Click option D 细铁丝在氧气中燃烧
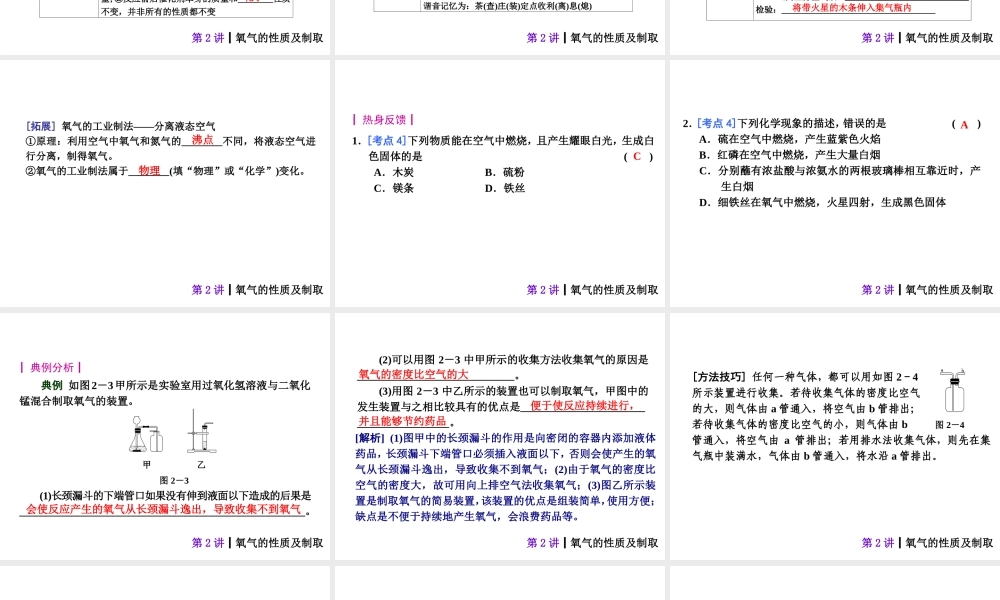 pyautogui.click(x=823, y=202)
